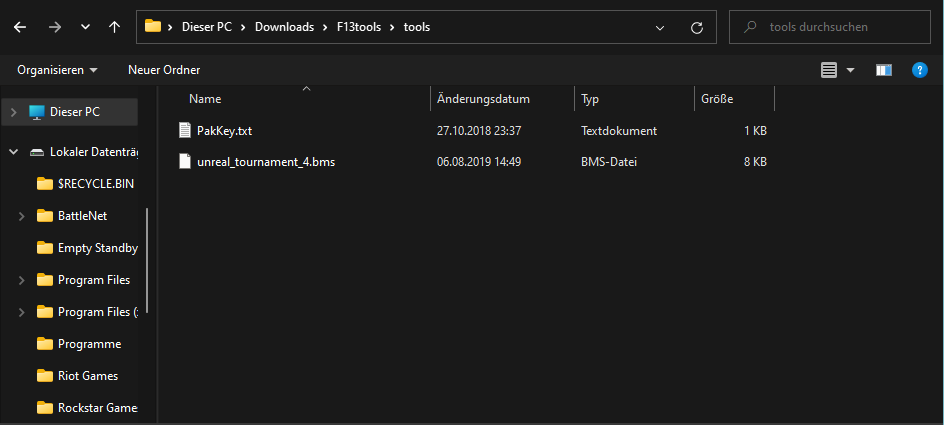Select the unreal_tournament_4.bms file
Image resolution: width=944 pixels, height=425 pixels.
click(x=265, y=161)
